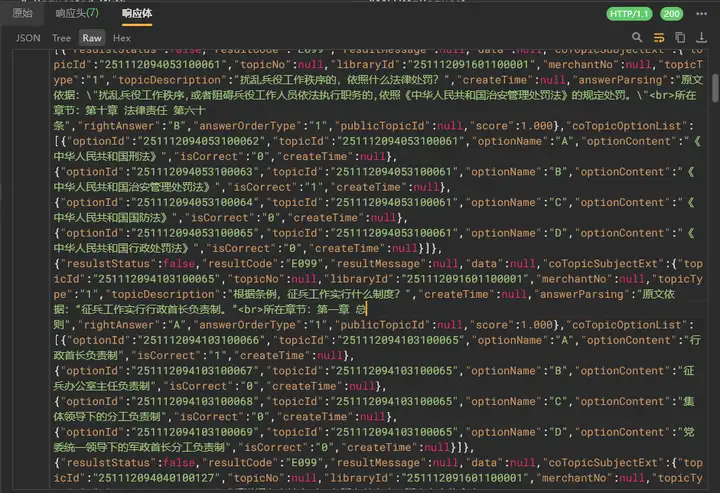Click optionId "25111209405310006​5" value
Viewport: 720px width, 493px height.
(195, 233)
